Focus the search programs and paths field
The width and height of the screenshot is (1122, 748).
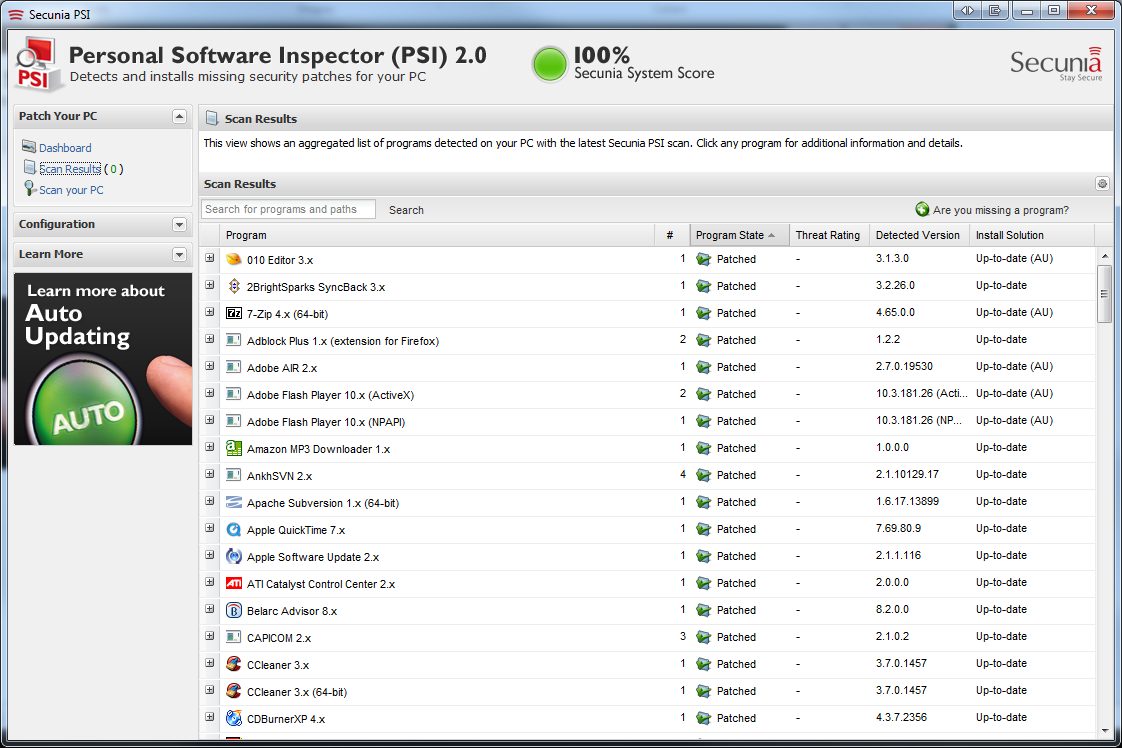pos(288,209)
